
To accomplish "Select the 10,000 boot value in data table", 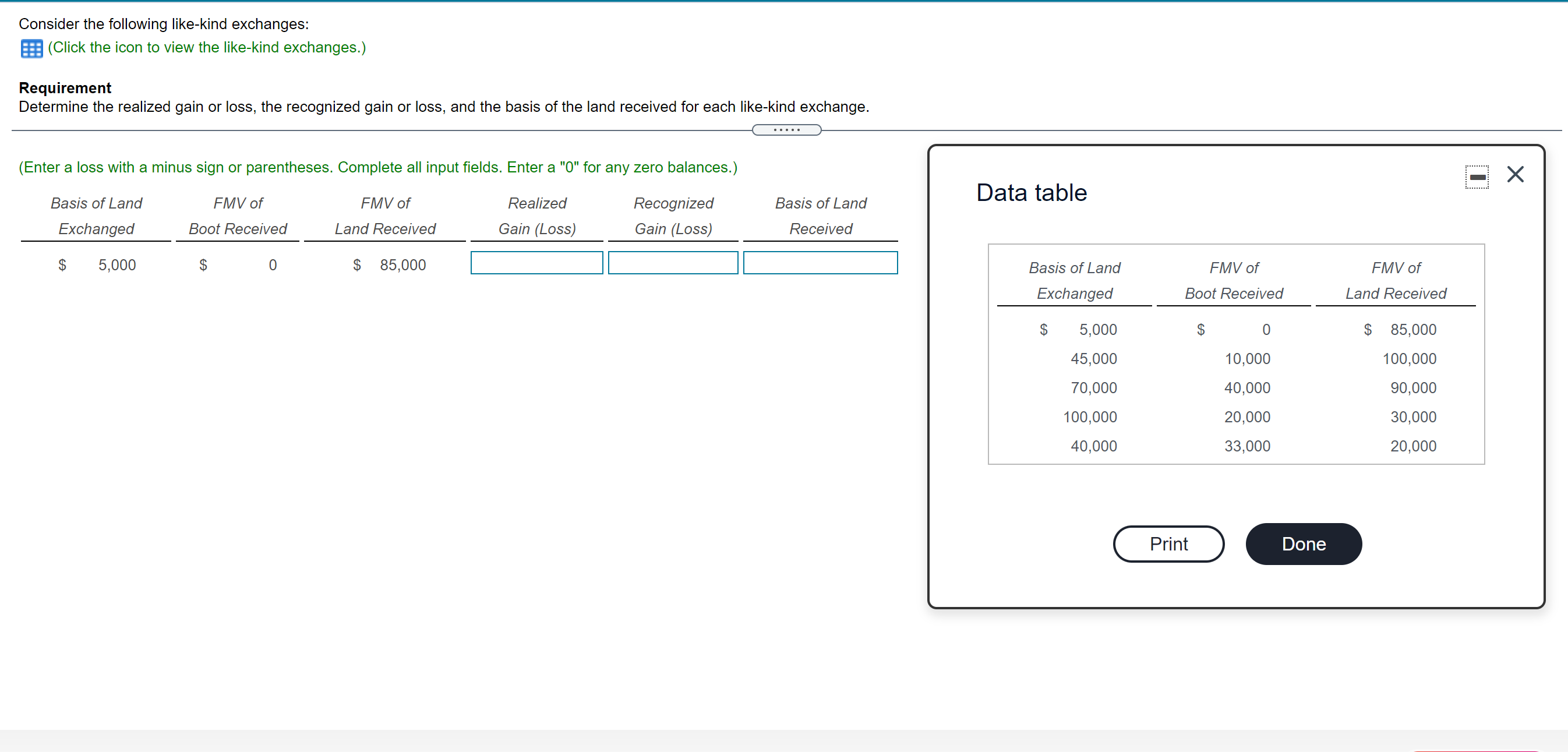I will pyautogui.click(x=1246, y=359).
